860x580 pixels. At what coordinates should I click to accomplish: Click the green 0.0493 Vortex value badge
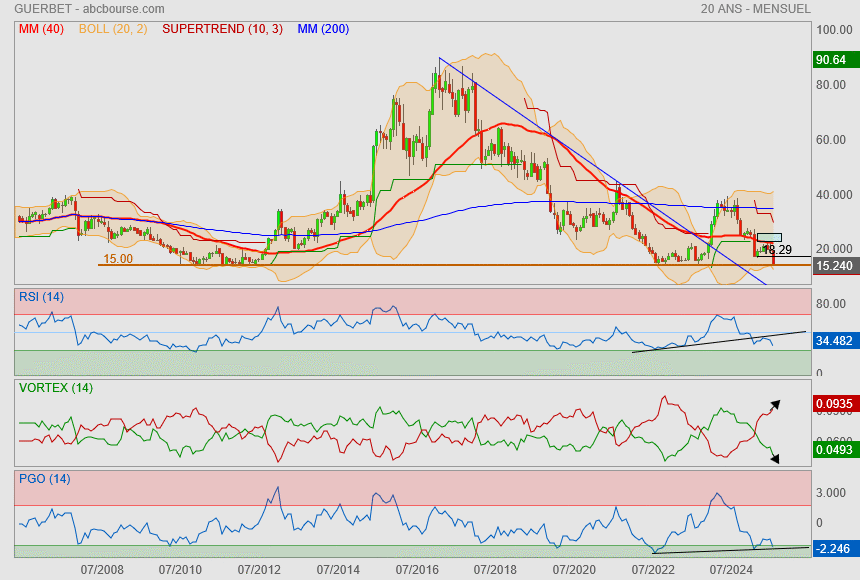[833, 451]
